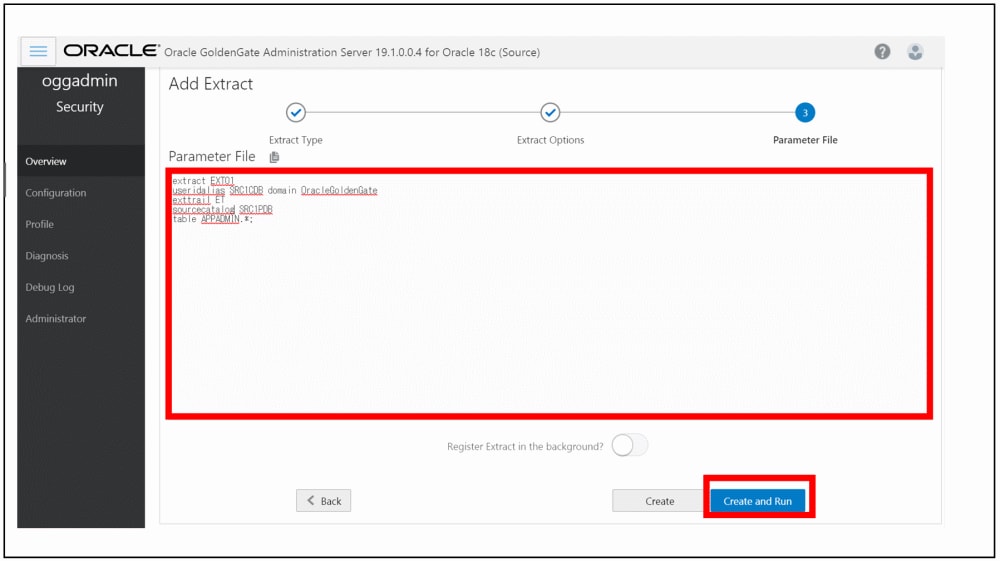Image resolution: width=1000 pixels, height=561 pixels.
Task: Click the Create button
Action: point(659,501)
